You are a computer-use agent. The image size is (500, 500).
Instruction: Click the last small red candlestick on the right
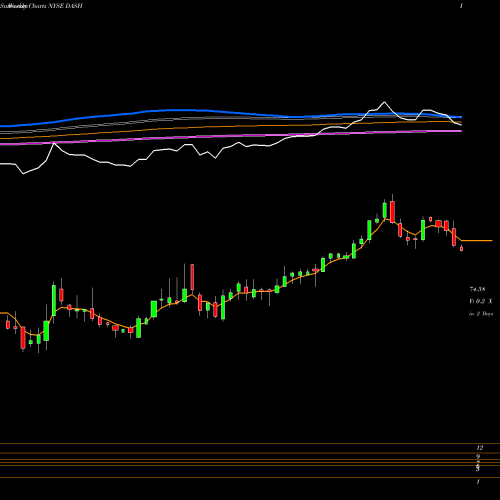(x=461, y=248)
